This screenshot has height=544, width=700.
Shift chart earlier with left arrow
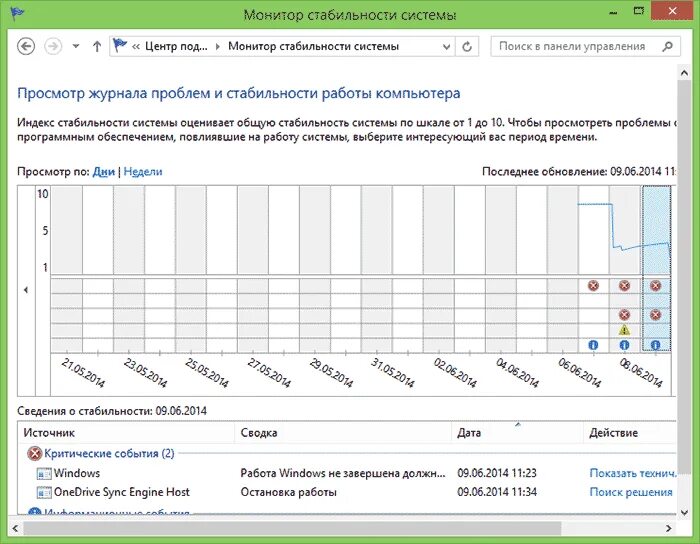26,290
